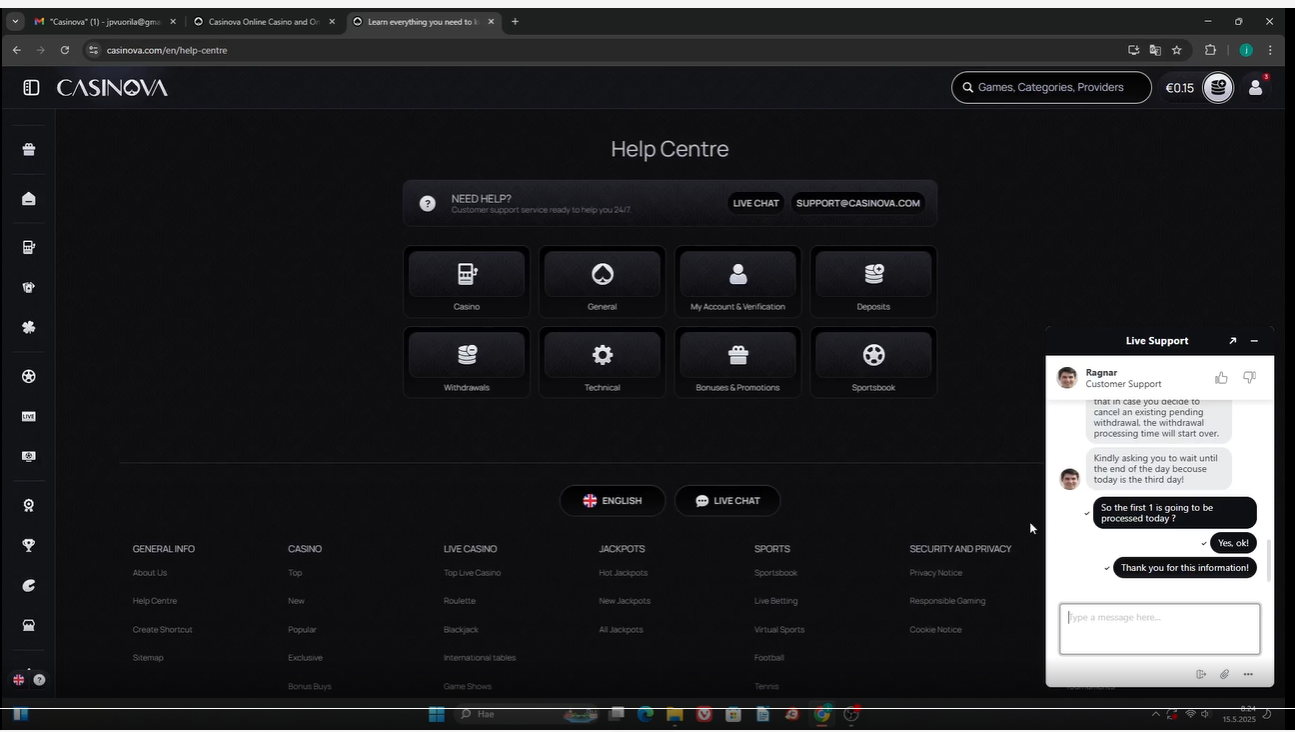Click the support@casinova.com email button
The width and height of the screenshot is (1295, 732).
858,203
